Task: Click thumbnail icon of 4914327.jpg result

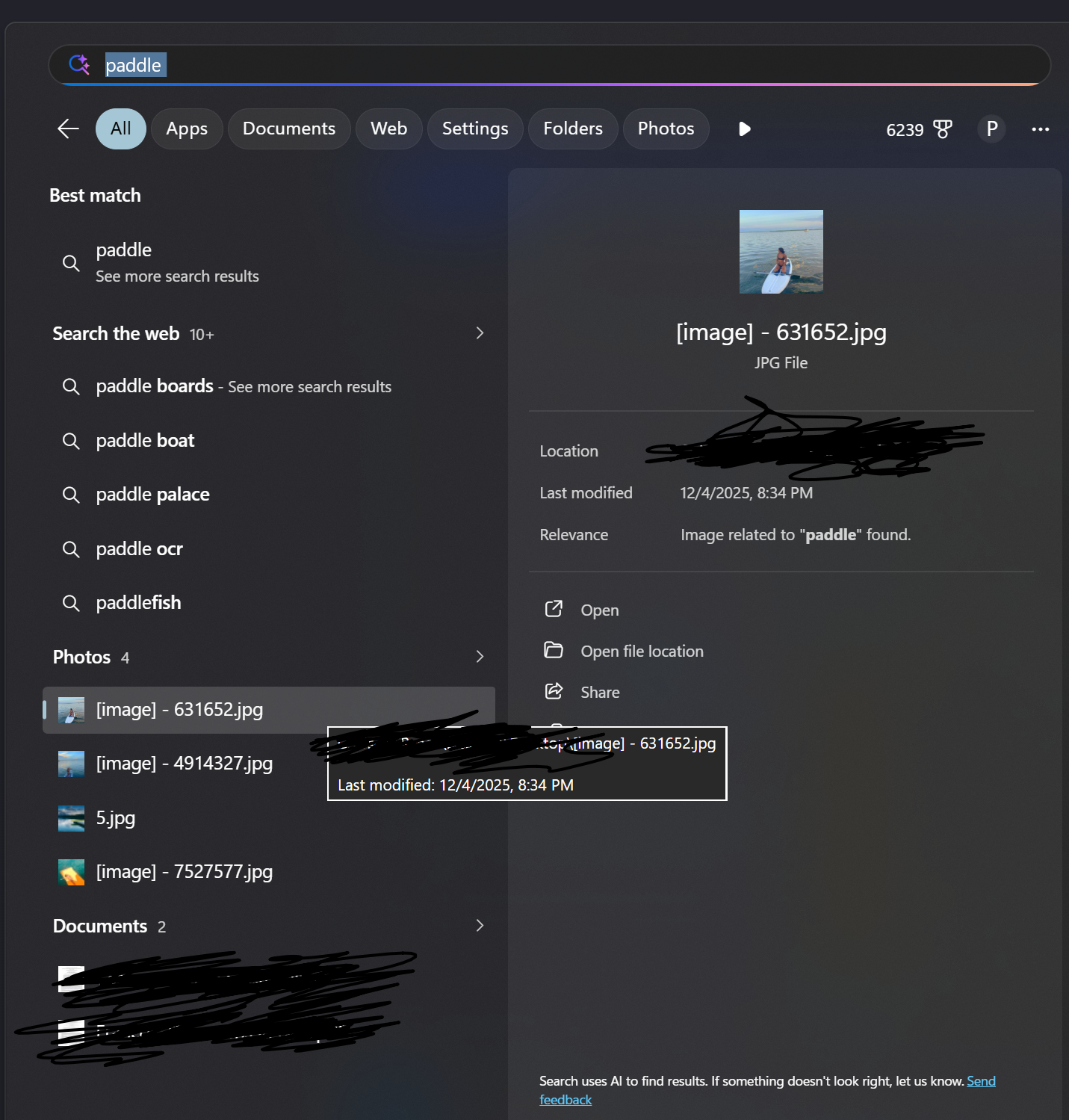Action: click(71, 764)
